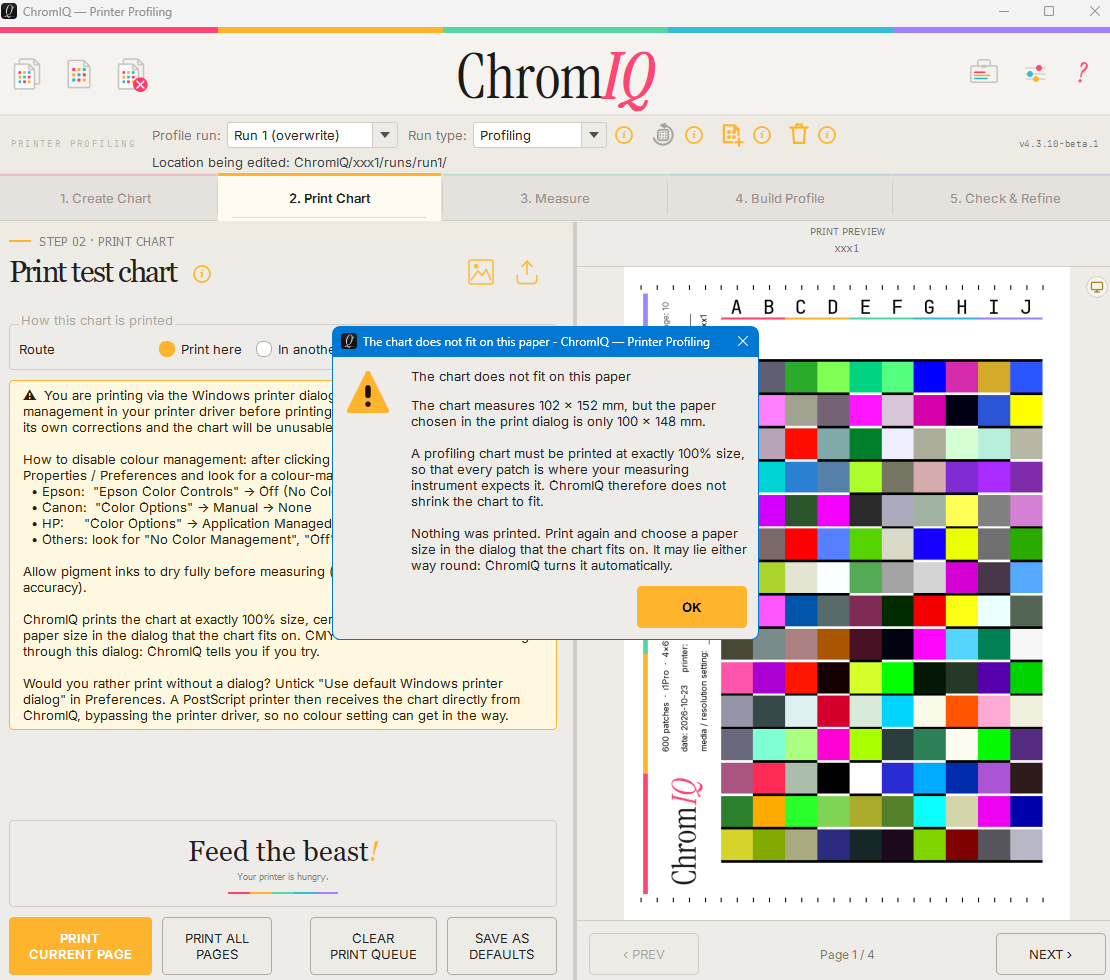
Task: Click the version label v4.3.10-beta.1
Action: (1058, 144)
